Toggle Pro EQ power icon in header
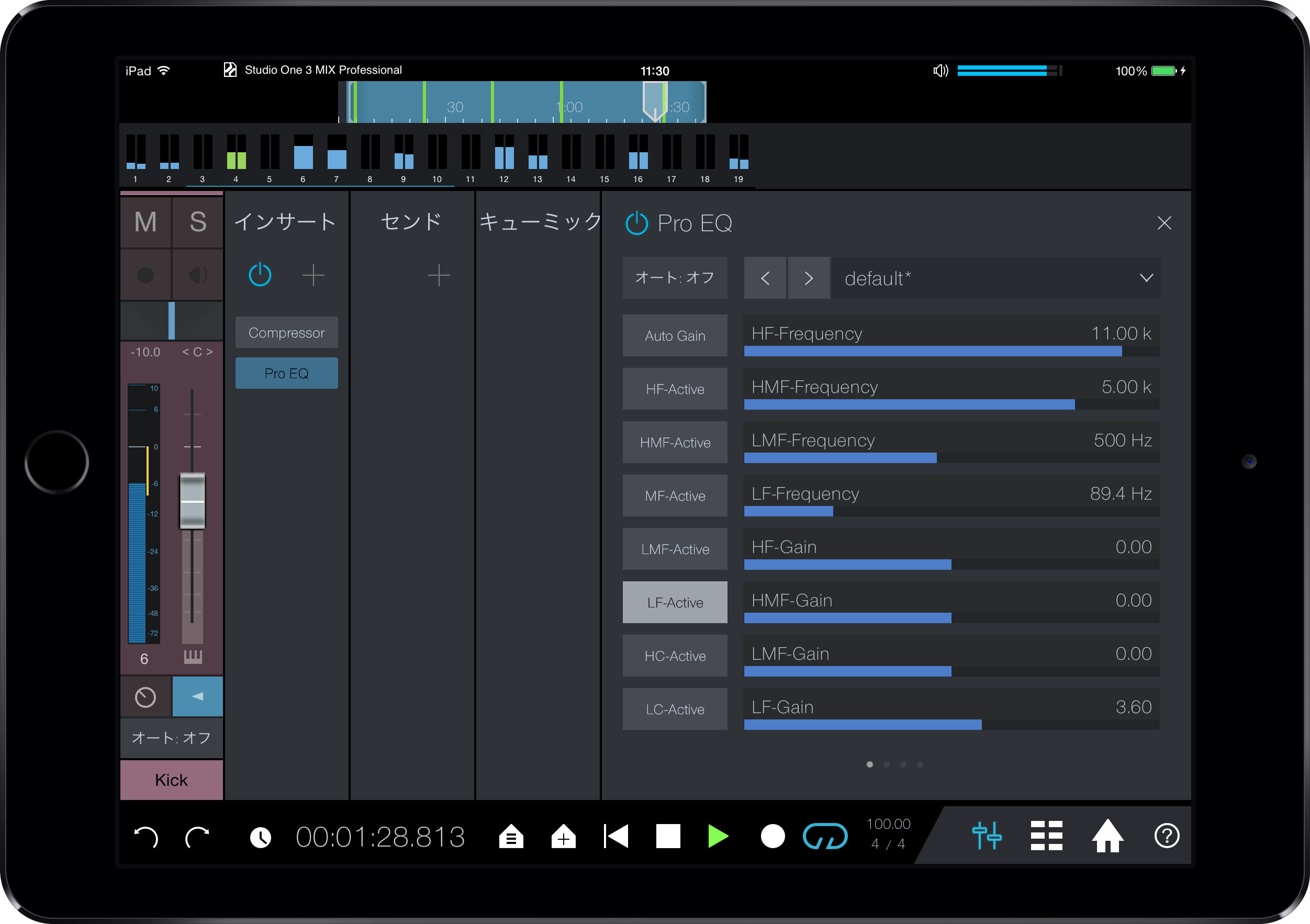Viewport: 1310px width, 924px height. (x=637, y=223)
